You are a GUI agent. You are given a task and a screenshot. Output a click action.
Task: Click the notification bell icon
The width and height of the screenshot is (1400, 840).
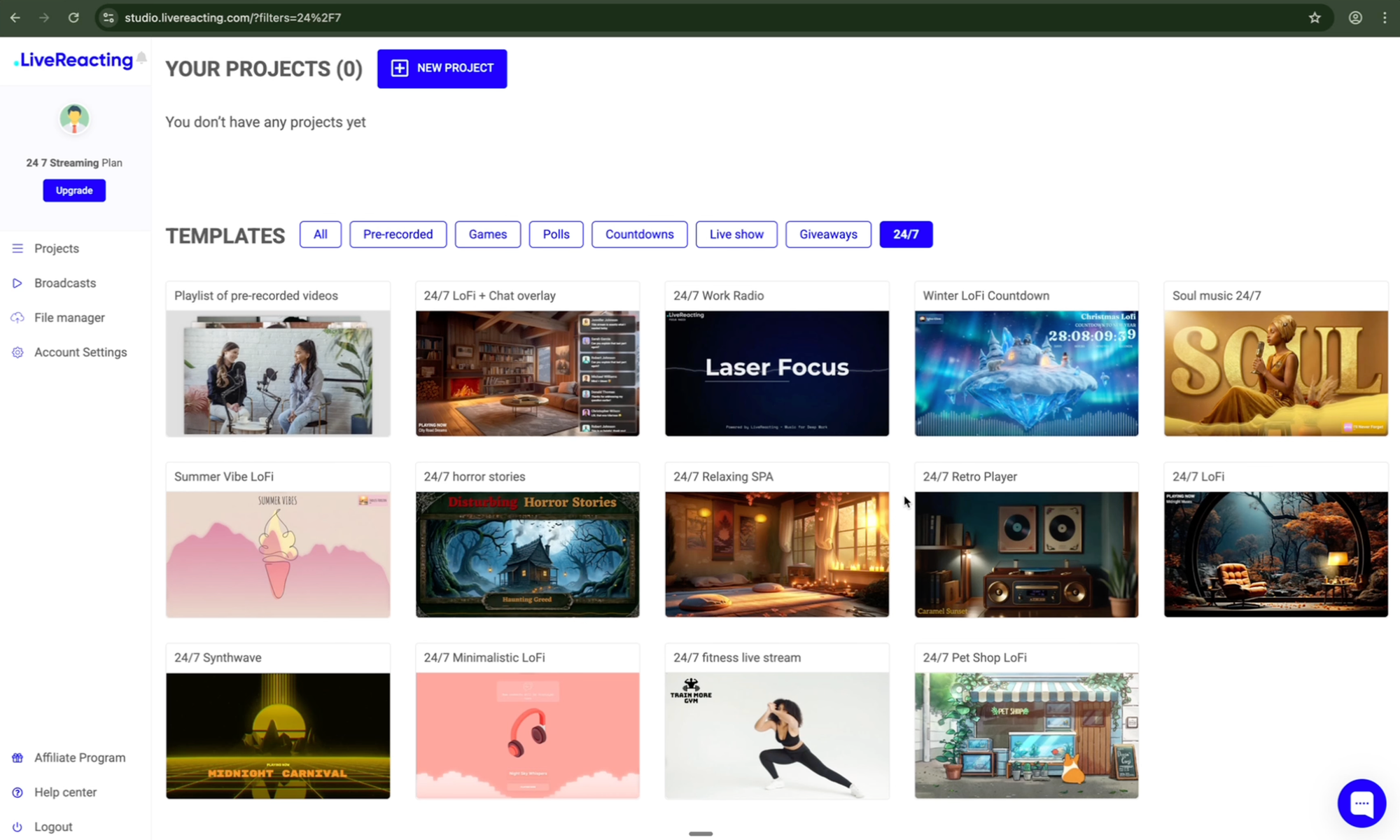141,58
